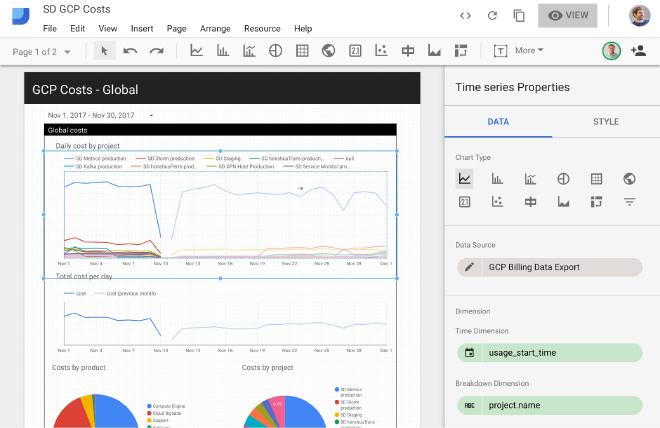Choose bullet chart type in properties
The height and width of the screenshot is (428, 660).
[530, 202]
